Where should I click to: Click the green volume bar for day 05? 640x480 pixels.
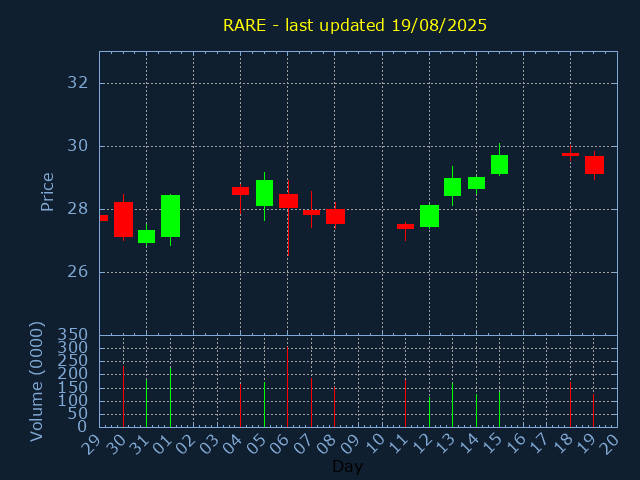[x=264, y=404]
